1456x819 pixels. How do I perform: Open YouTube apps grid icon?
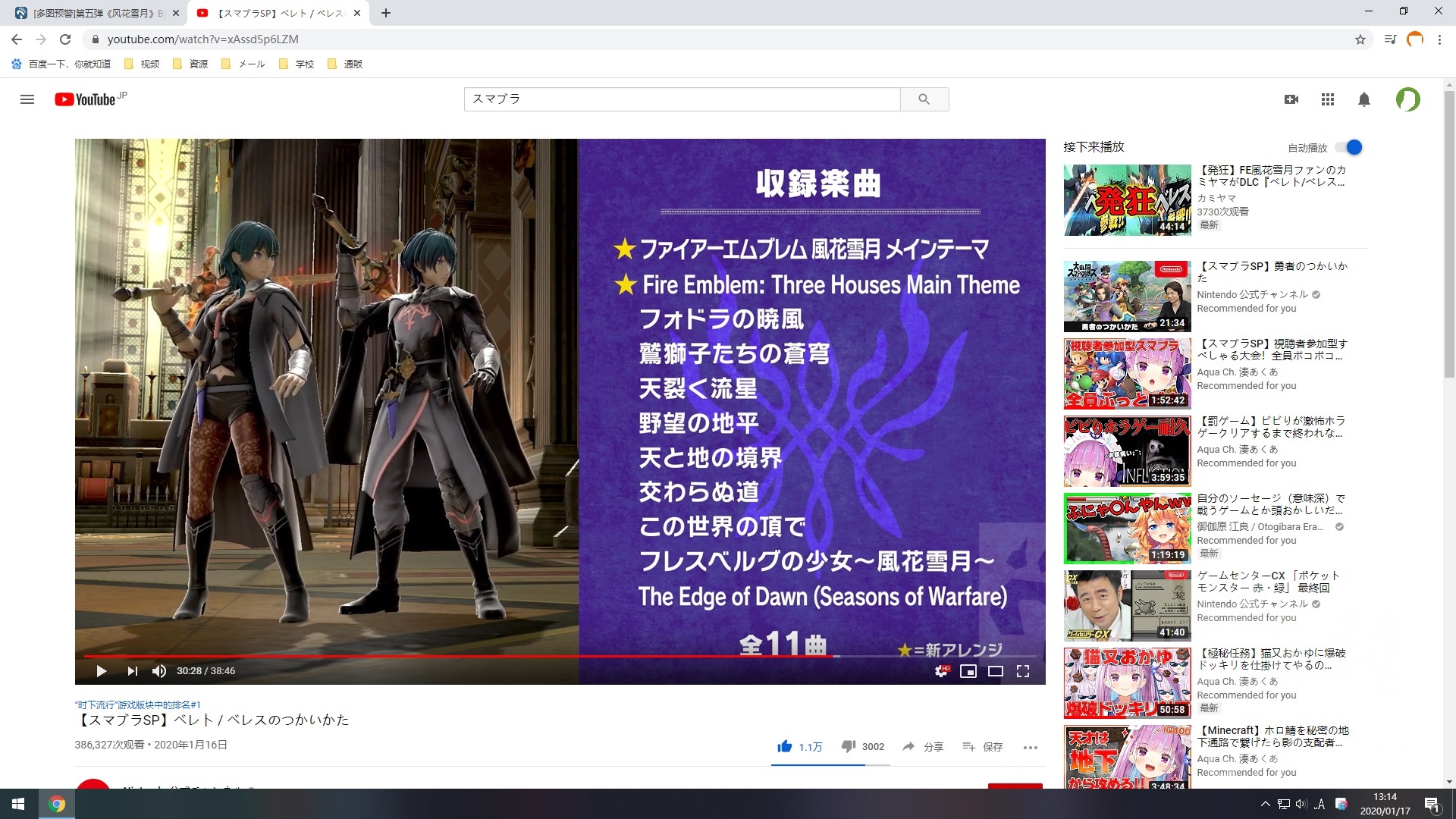point(1327,99)
